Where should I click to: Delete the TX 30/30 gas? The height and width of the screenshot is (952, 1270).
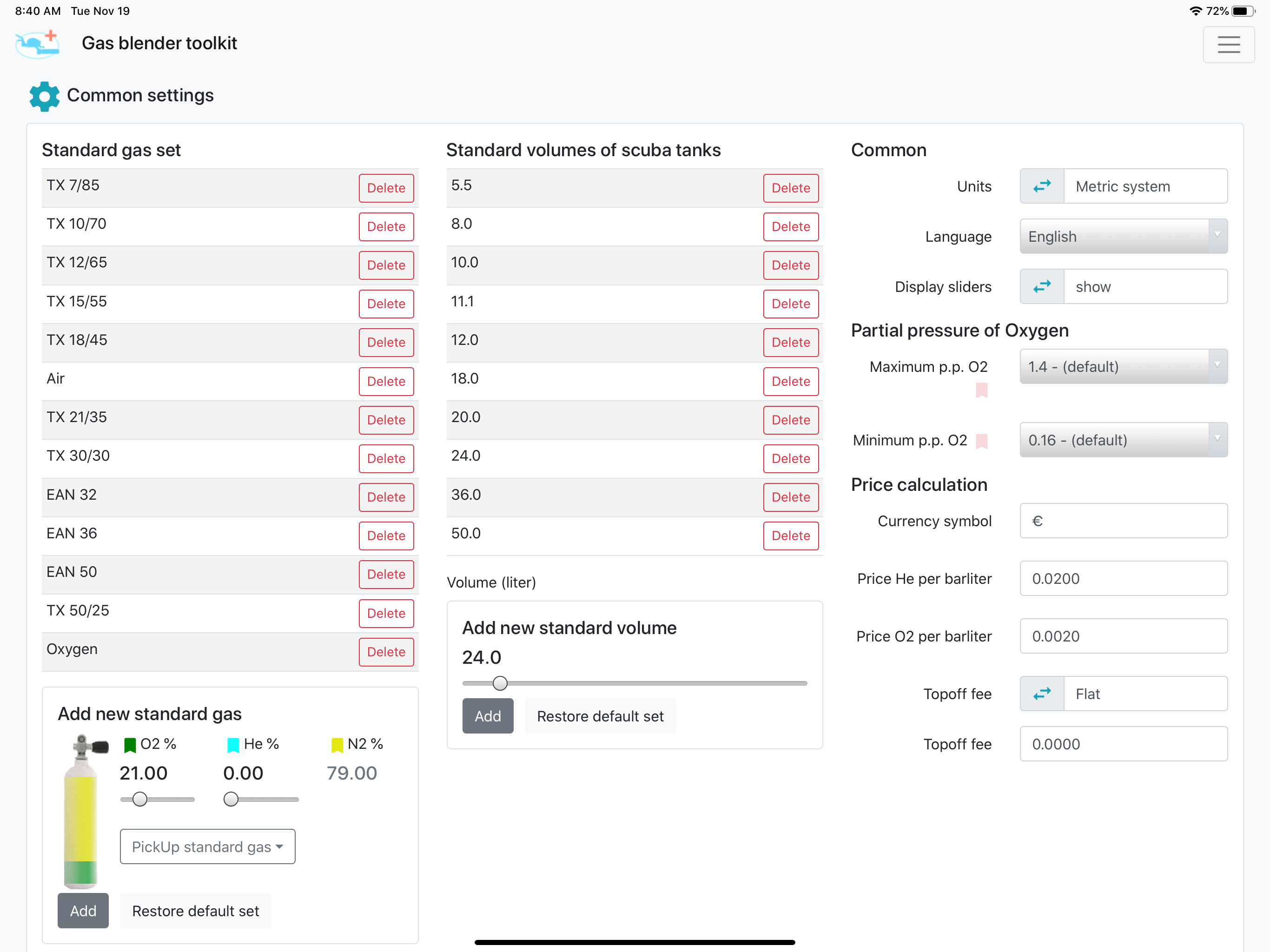tap(386, 458)
